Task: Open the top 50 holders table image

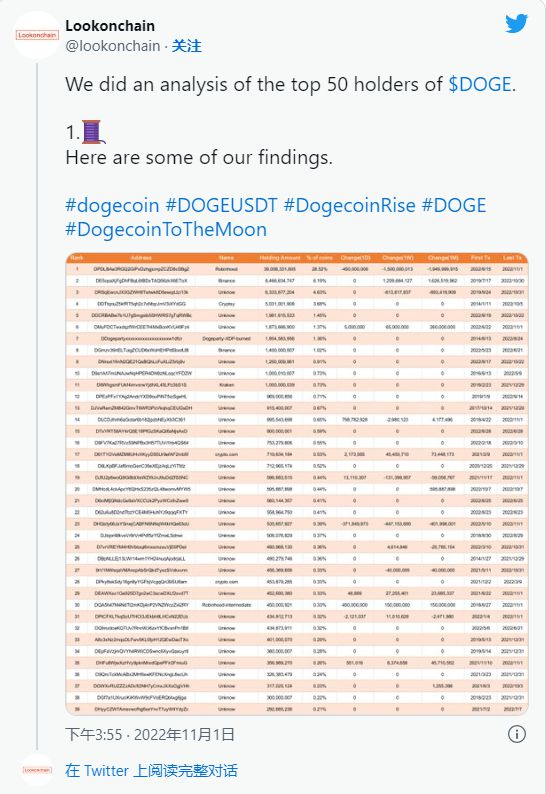Action: coord(297,484)
